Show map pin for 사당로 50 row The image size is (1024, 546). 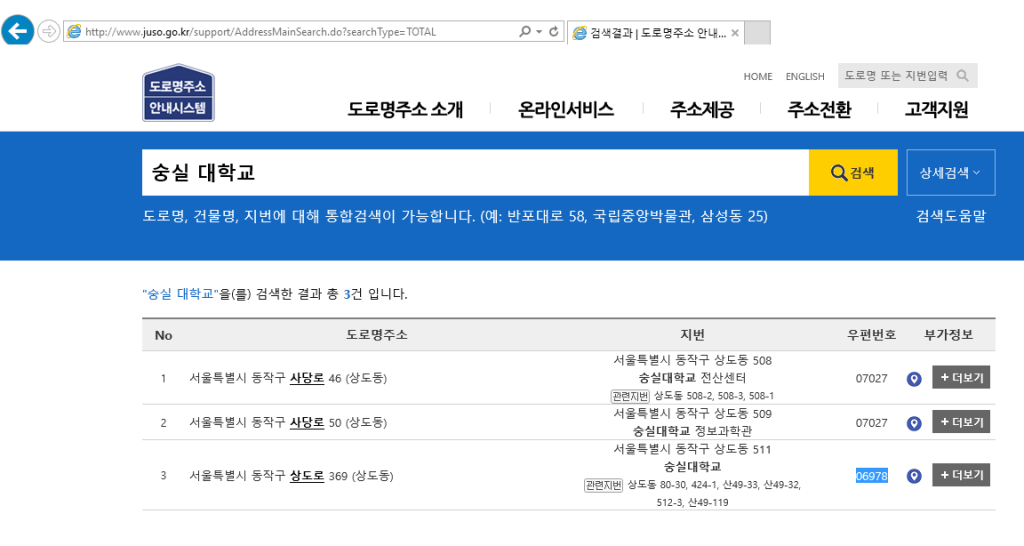(914, 423)
